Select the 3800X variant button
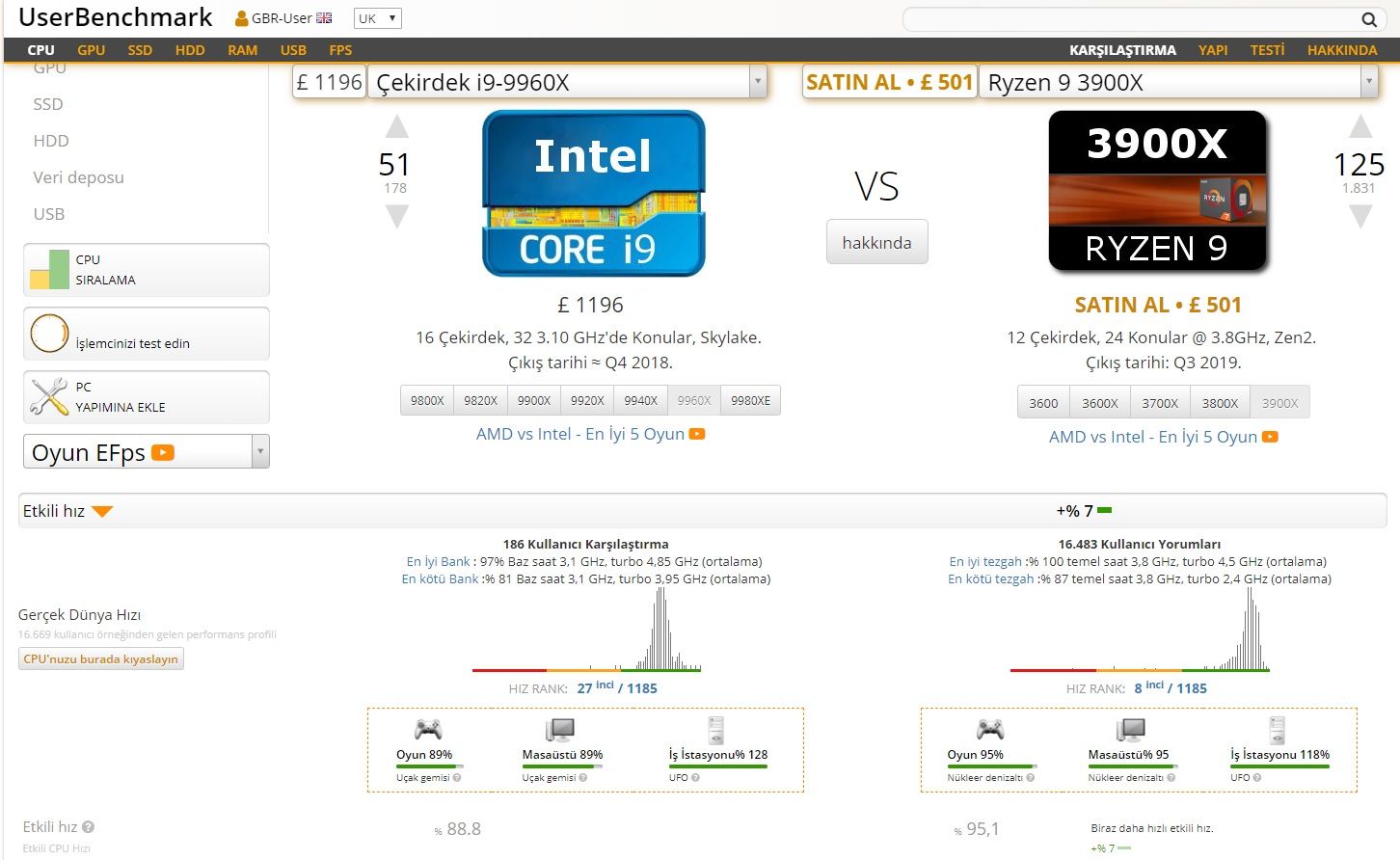Viewport: 1400px width, 860px height. (1220, 403)
